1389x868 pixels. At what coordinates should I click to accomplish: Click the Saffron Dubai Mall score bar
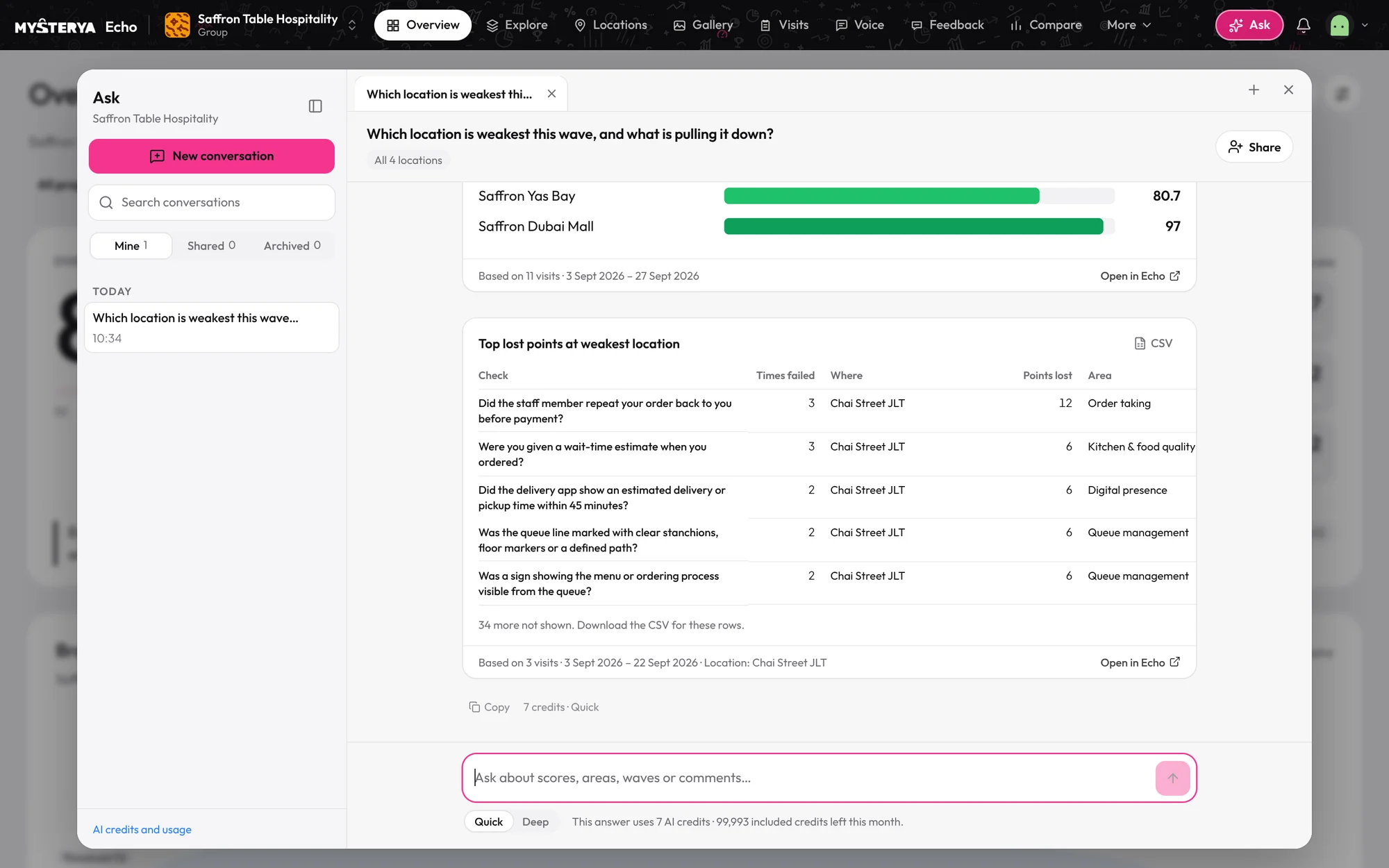pyautogui.click(x=919, y=226)
